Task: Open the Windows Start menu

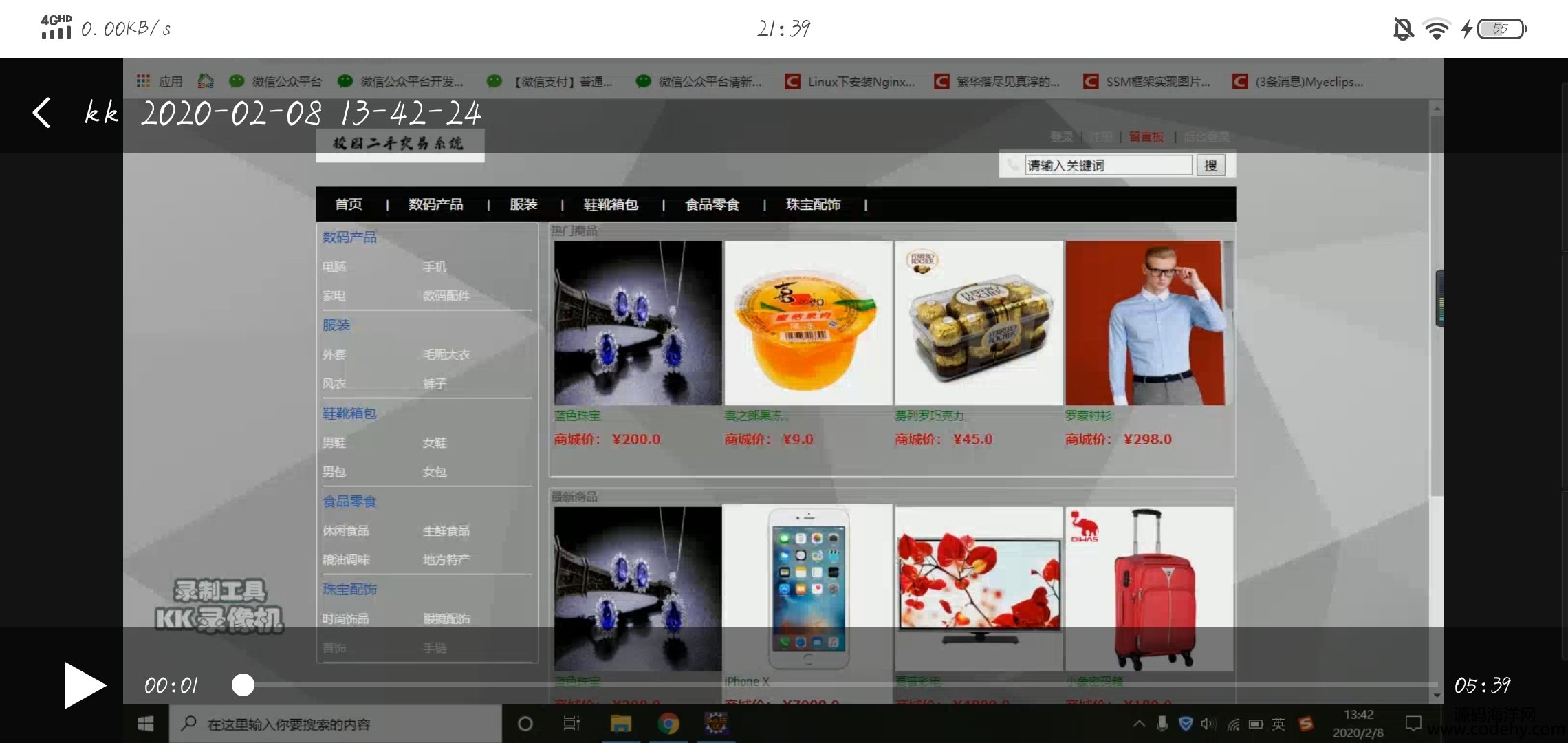Action: point(146,724)
